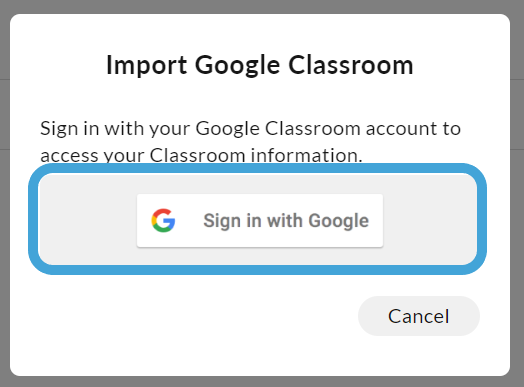Click the Cancel label text
This screenshot has height=387, width=524.
[x=418, y=316]
